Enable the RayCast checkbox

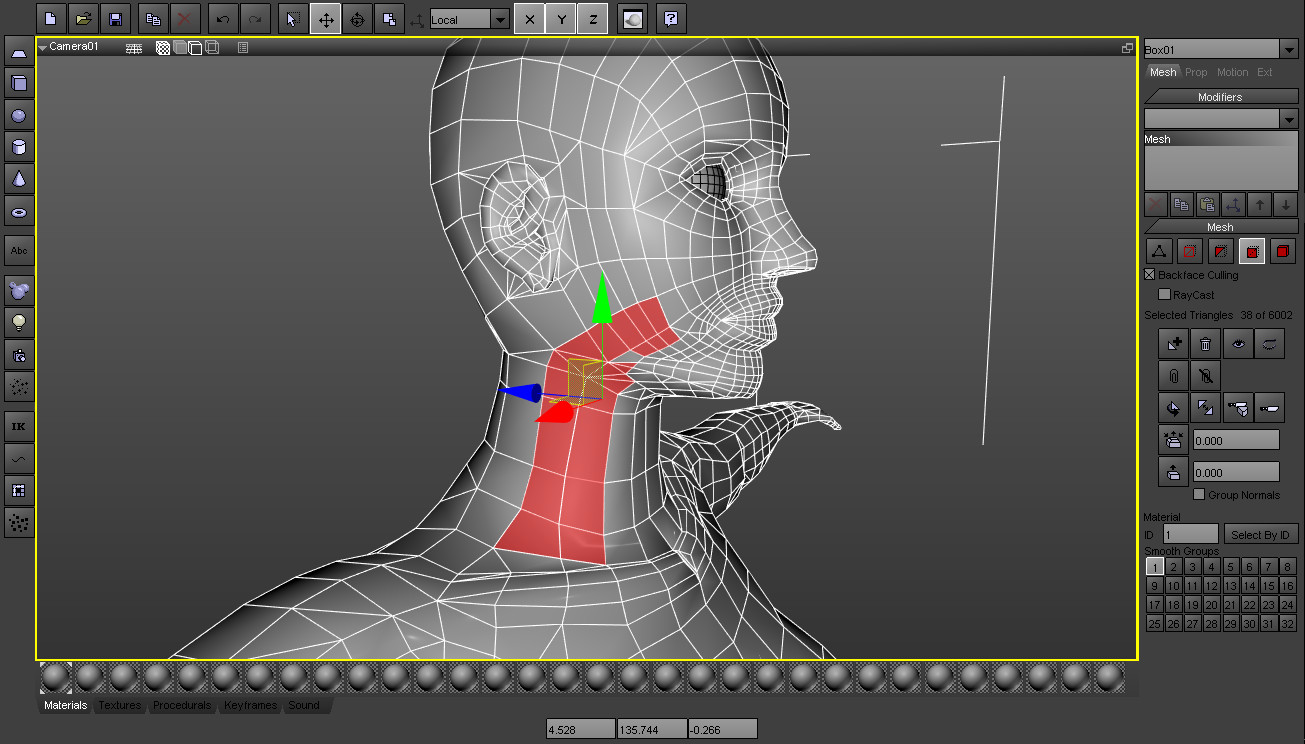(x=1164, y=295)
